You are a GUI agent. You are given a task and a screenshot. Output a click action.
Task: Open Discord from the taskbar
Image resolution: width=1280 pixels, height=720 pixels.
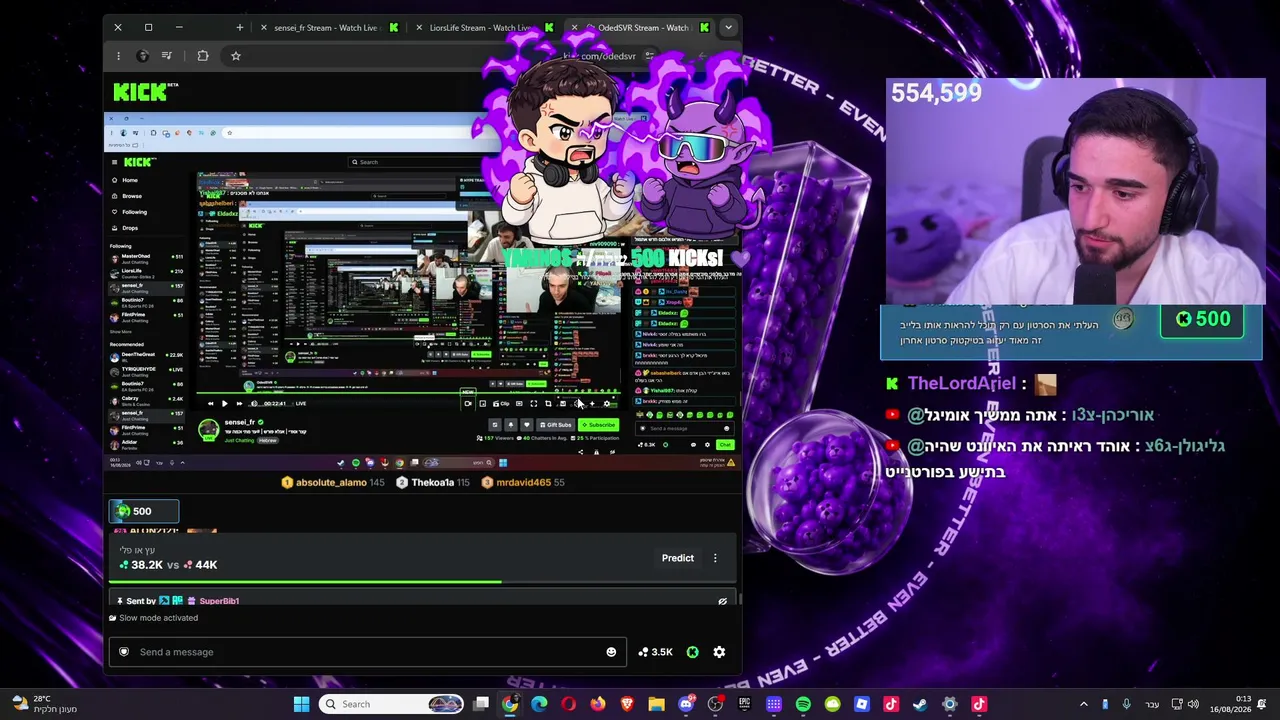point(686,704)
